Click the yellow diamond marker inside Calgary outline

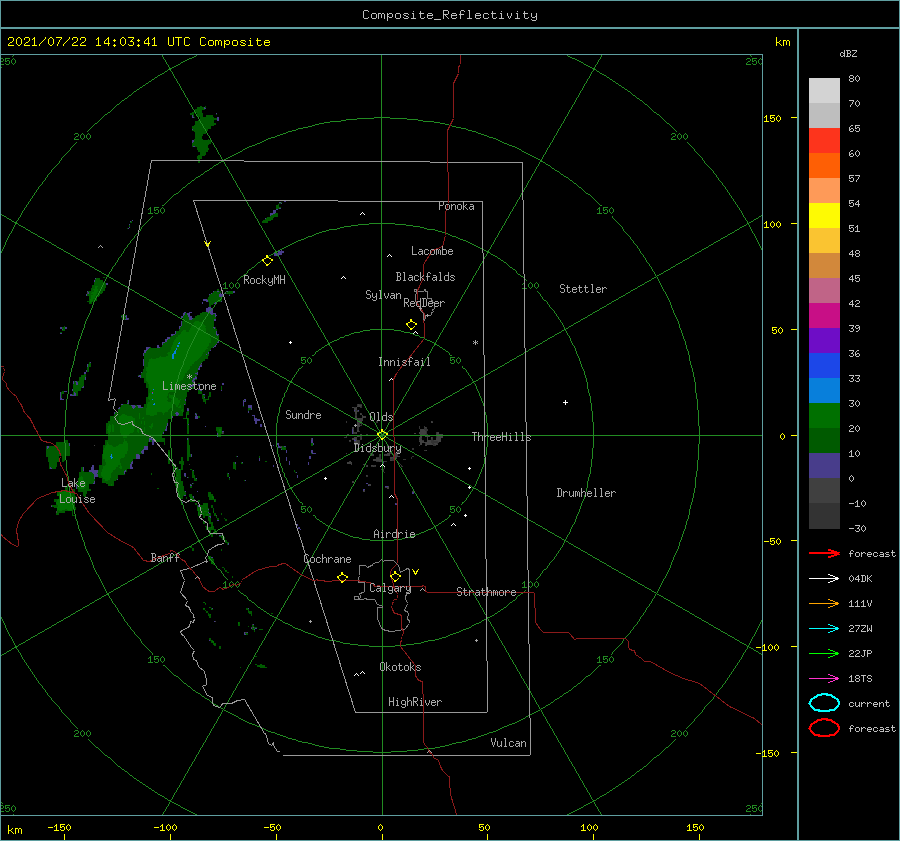395,576
